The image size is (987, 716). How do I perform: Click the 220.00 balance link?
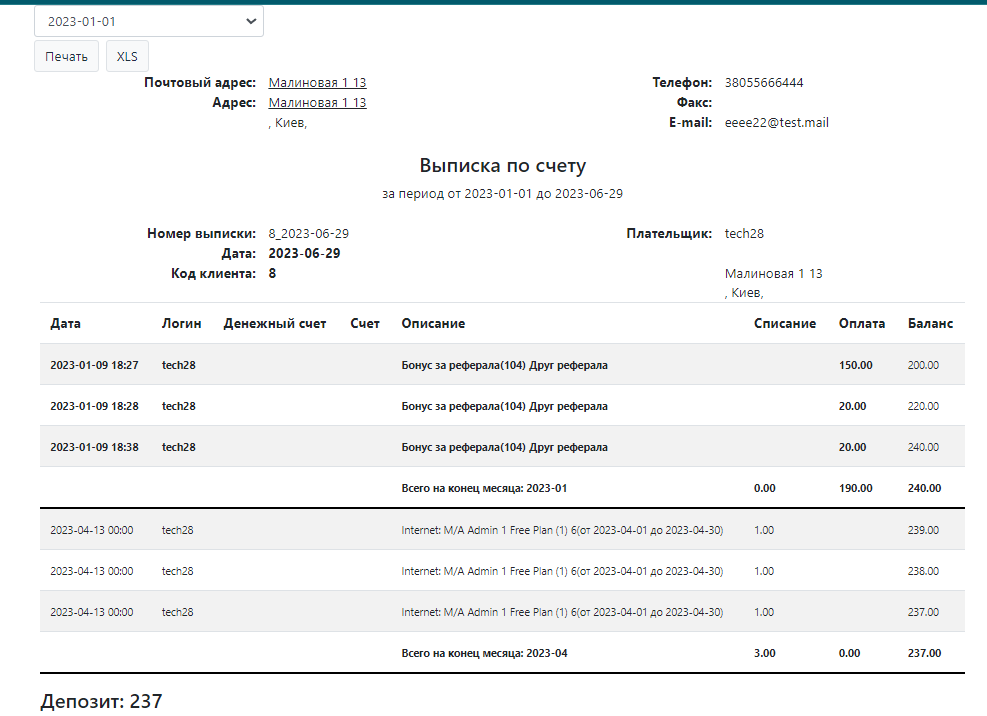coord(923,407)
